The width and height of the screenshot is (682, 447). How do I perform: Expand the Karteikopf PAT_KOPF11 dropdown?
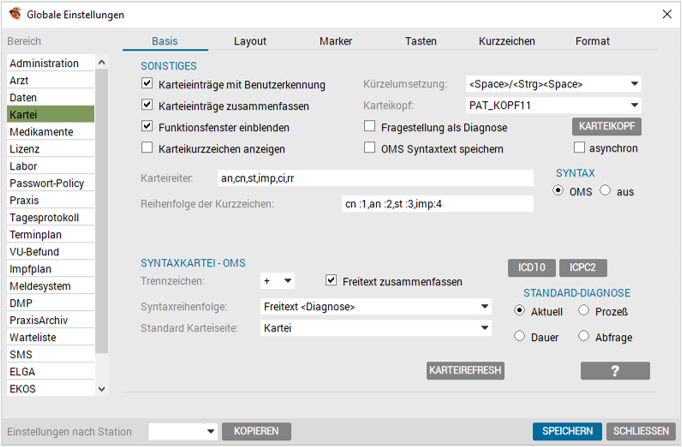click(x=553, y=105)
